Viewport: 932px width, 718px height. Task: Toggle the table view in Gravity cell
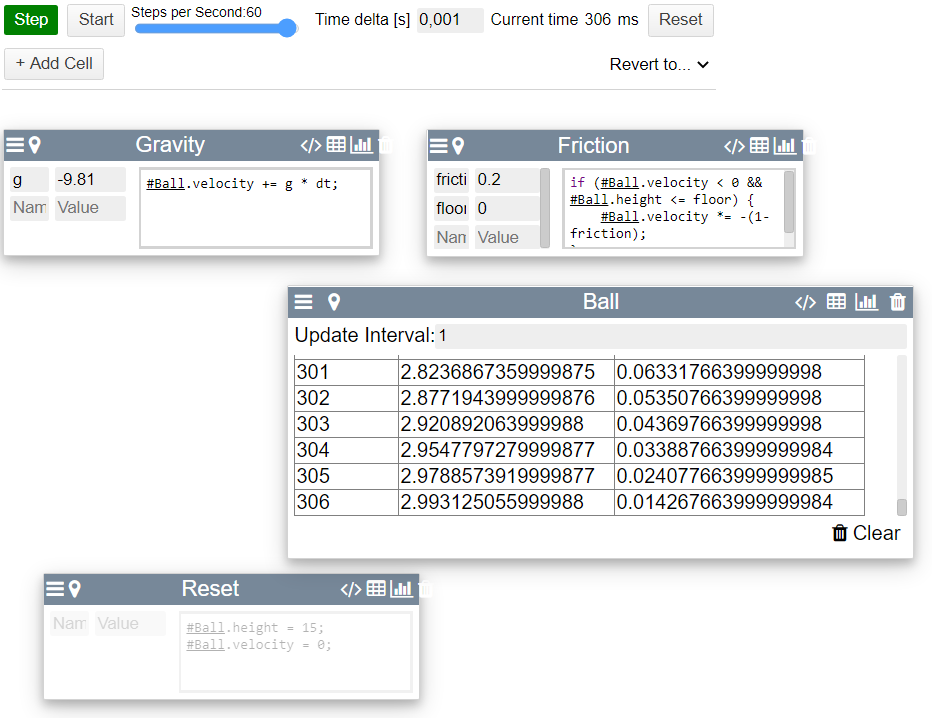pyautogui.click(x=336, y=145)
